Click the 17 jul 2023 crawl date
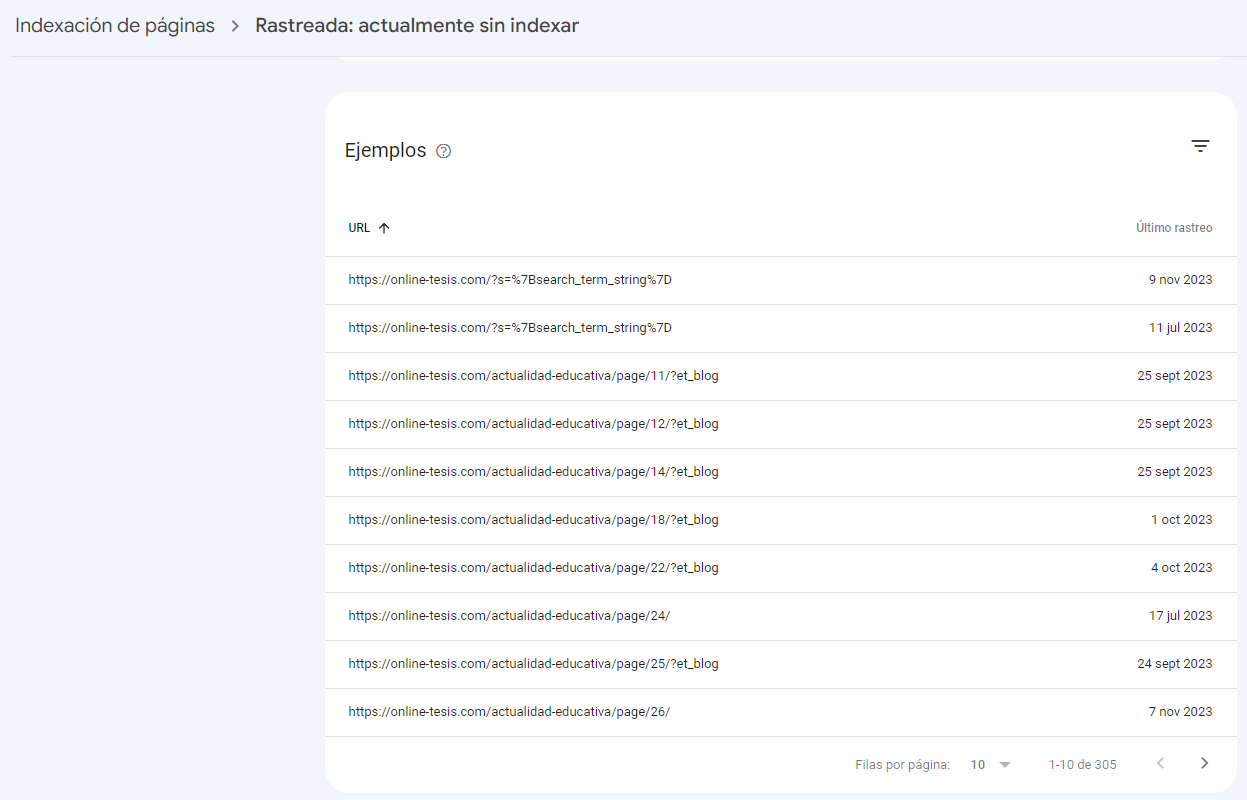Image resolution: width=1247 pixels, height=800 pixels. coord(1180,616)
